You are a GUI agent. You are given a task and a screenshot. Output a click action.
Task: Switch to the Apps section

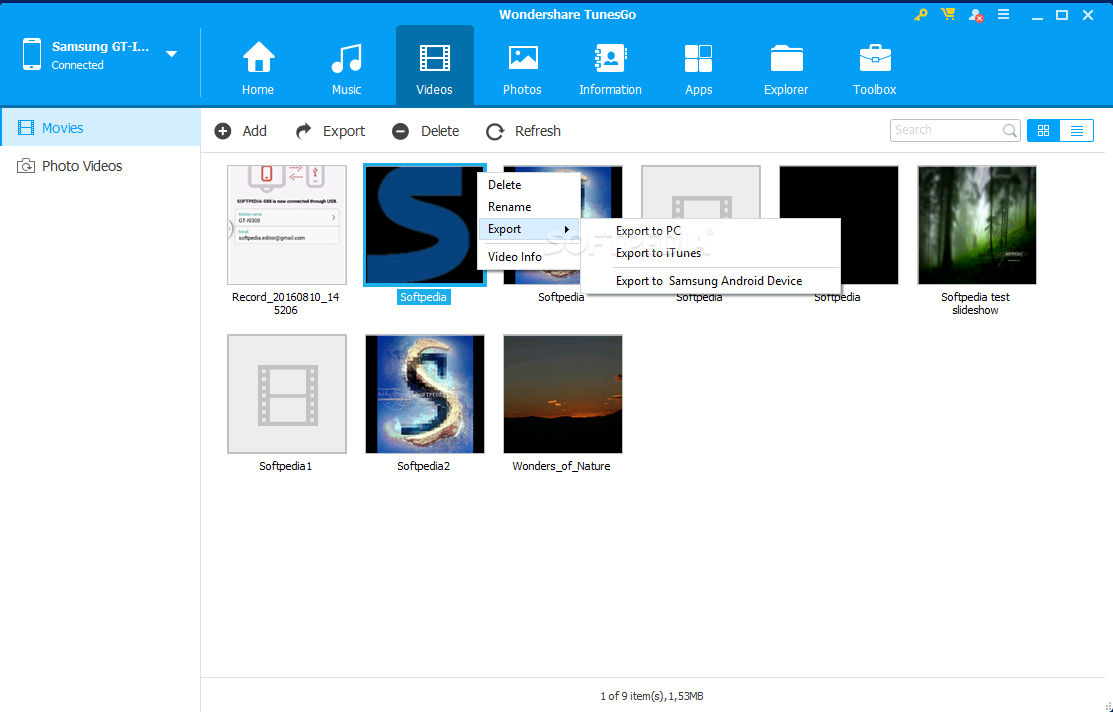click(x=698, y=68)
